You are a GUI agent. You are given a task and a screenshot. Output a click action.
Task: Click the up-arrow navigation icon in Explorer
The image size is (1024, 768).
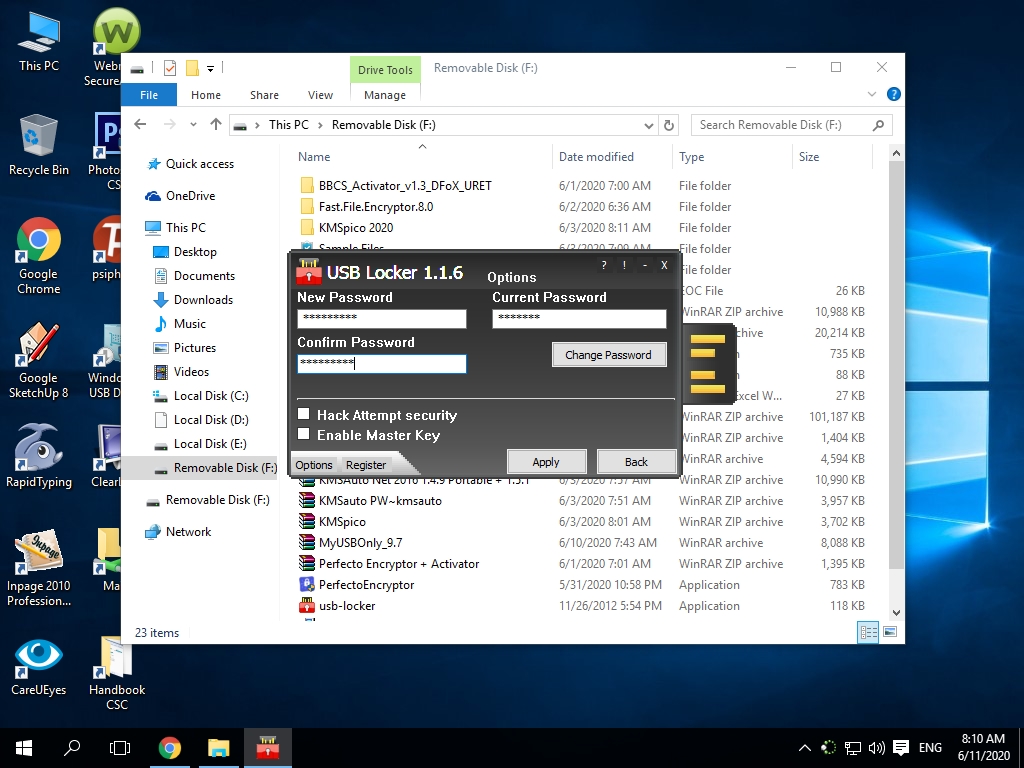pos(216,124)
